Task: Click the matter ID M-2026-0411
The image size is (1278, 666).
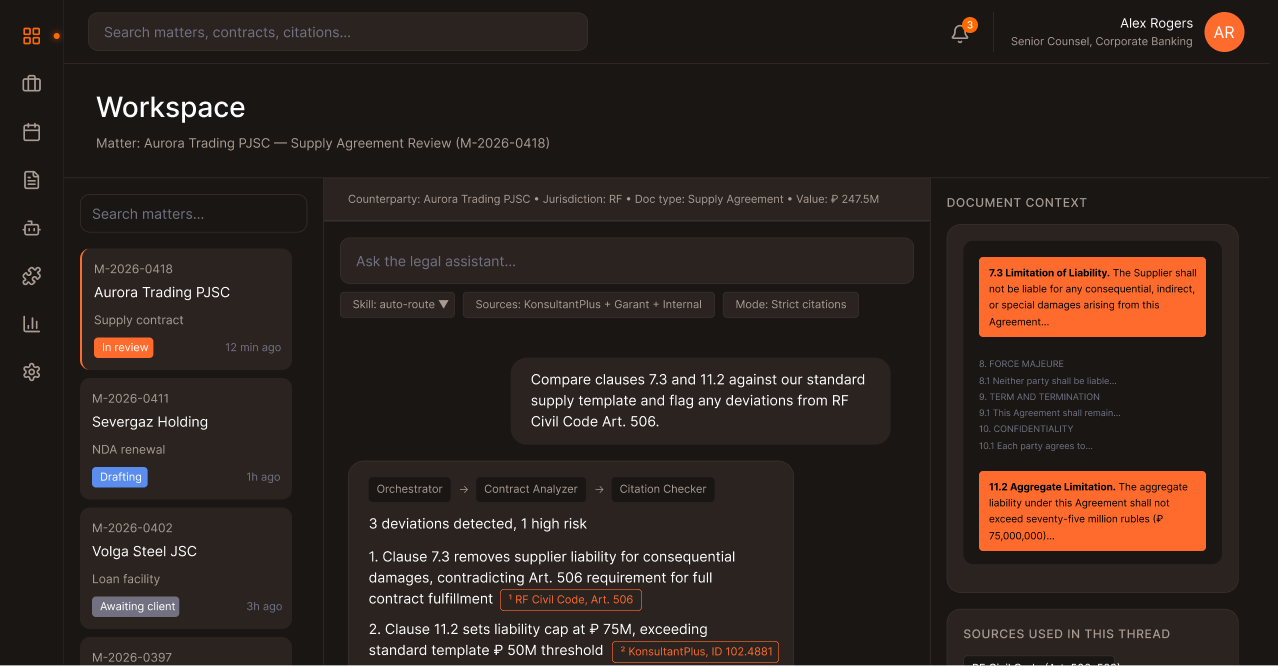Action: (132, 398)
